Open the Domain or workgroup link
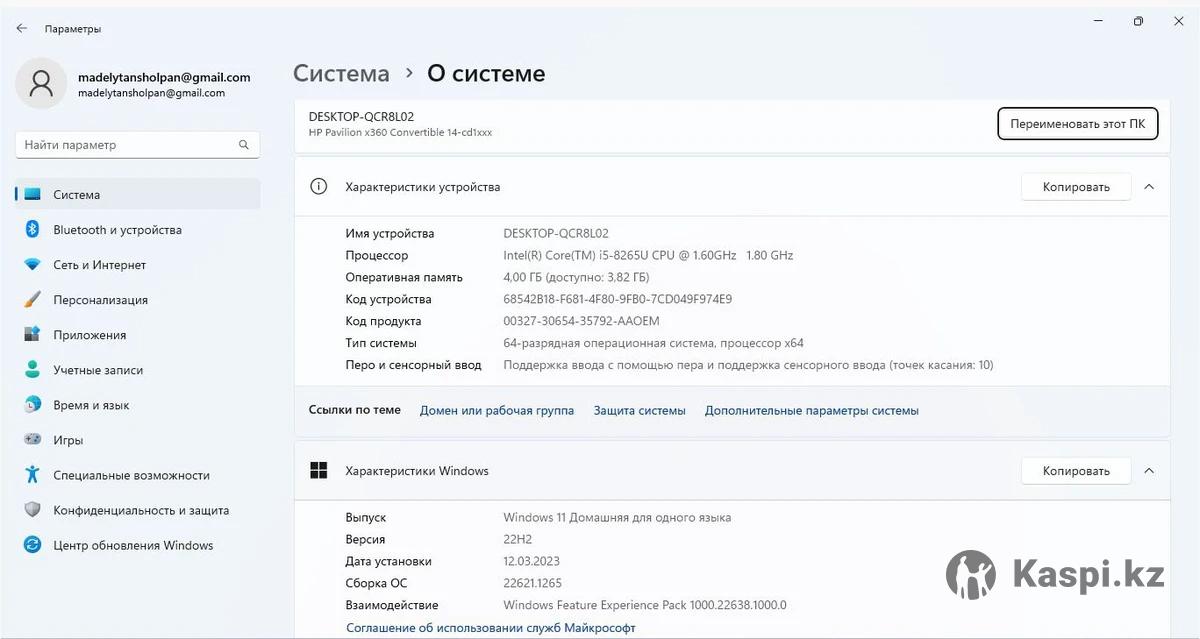The height and width of the screenshot is (639, 1200). (x=496, y=411)
